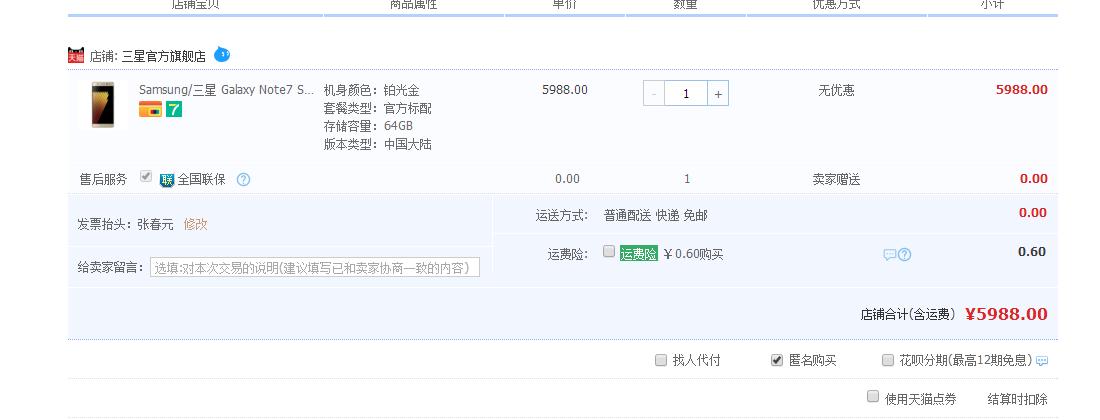Click the credit card payment badge icon

150,109
